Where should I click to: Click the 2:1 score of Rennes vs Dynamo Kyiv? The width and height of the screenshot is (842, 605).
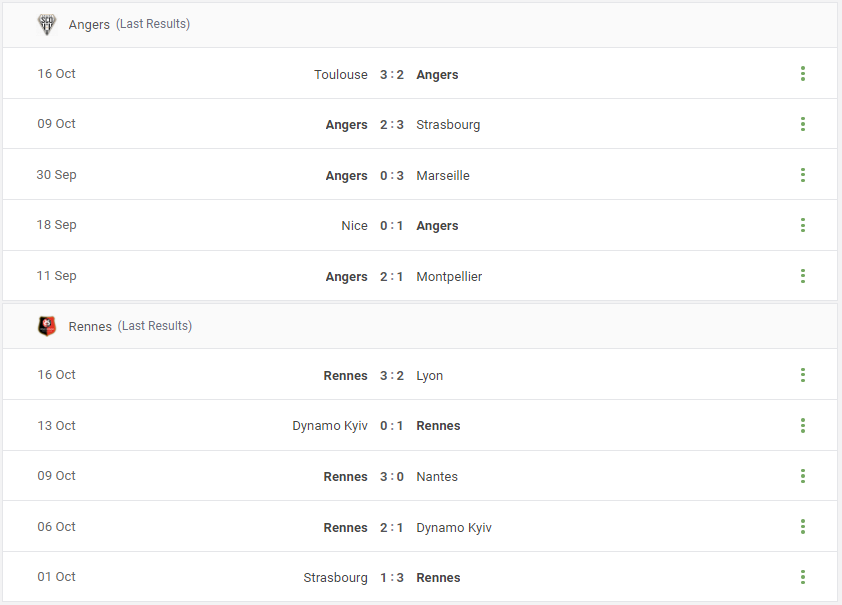tap(392, 528)
